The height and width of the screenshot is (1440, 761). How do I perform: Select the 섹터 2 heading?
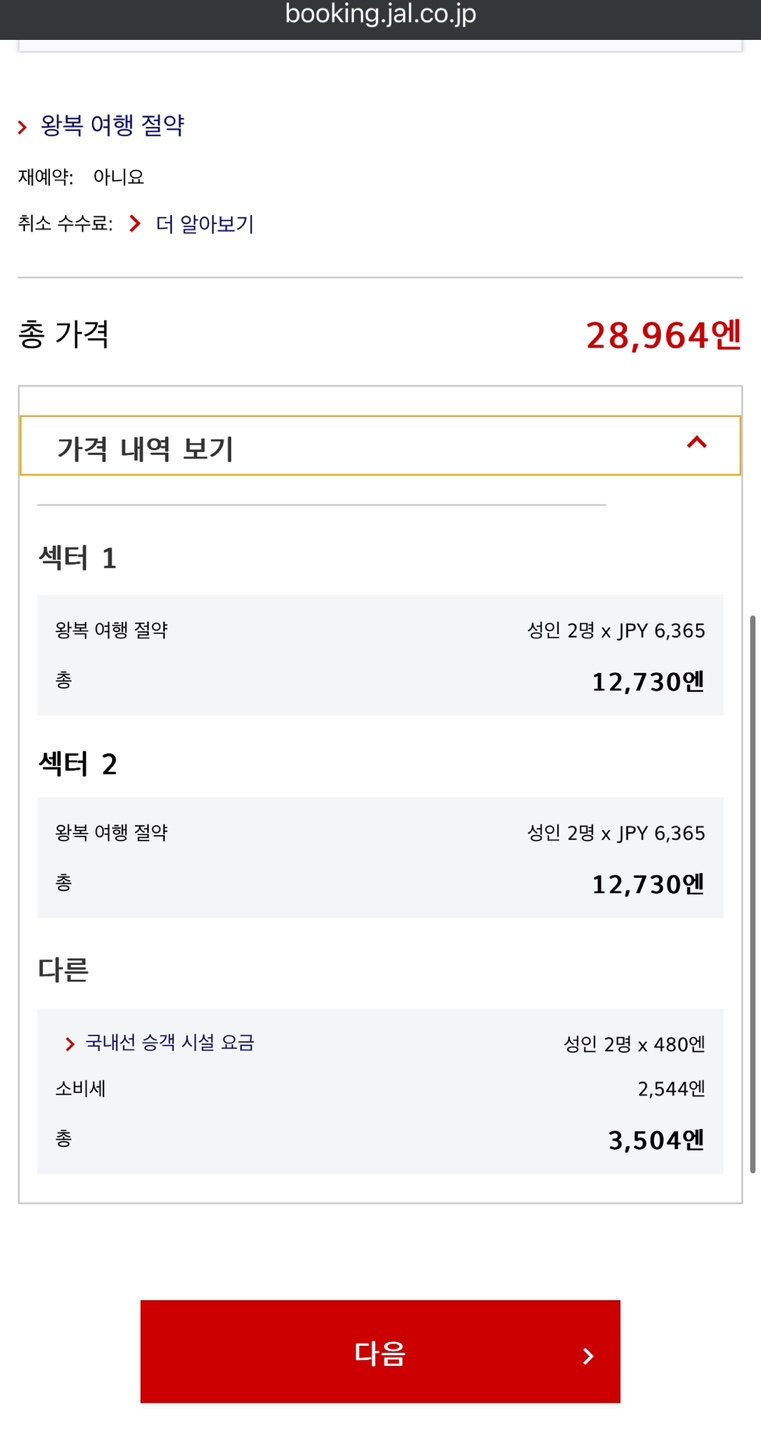tap(77, 764)
